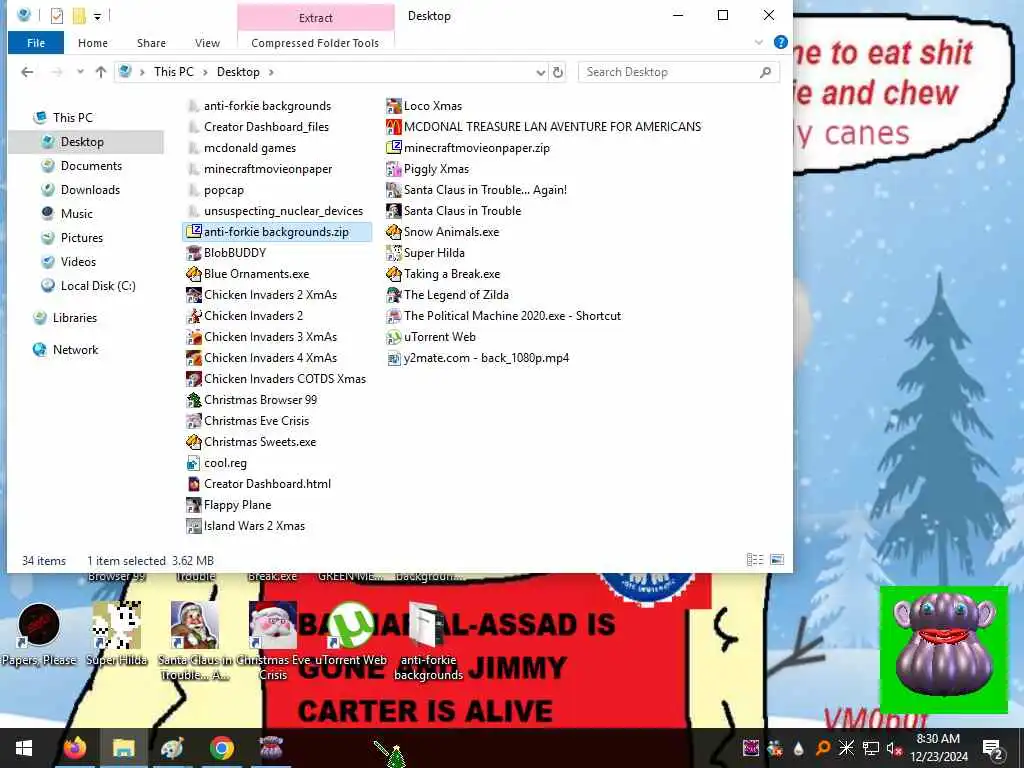This screenshot has width=1024, height=768.
Task: Select the Creator Dashboard.html icon
Action: pyautogui.click(x=193, y=484)
